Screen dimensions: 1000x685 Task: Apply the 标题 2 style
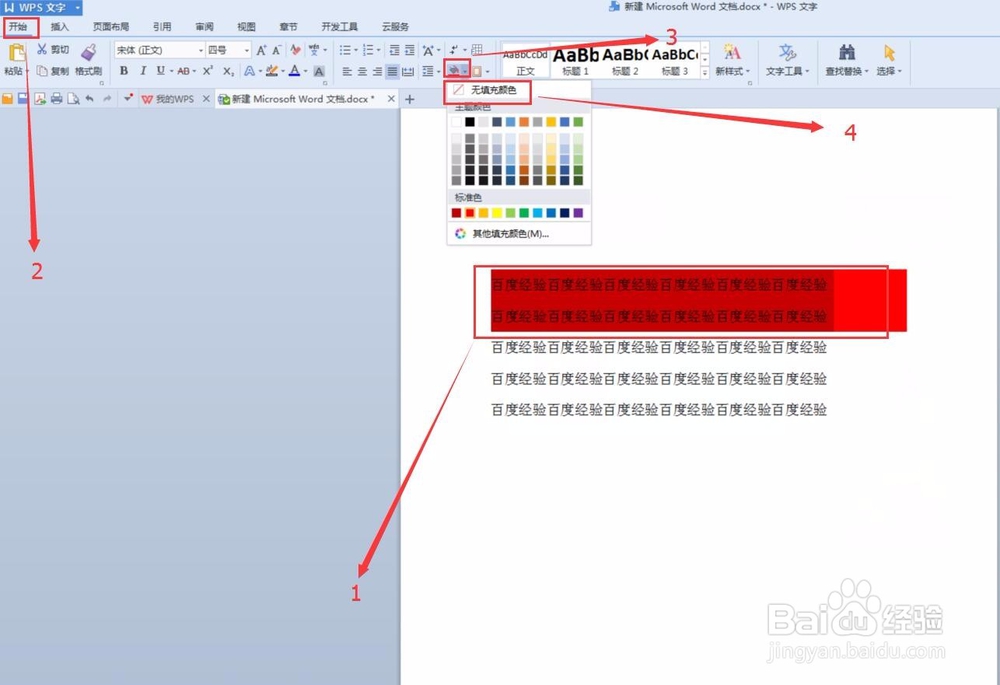625,61
